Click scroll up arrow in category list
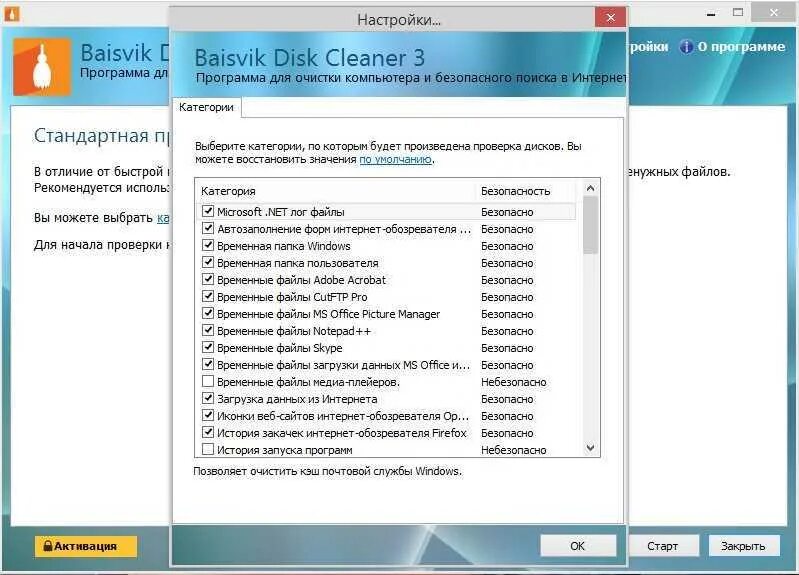The width and height of the screenshot is (799, 575). (x=591, y=188)
